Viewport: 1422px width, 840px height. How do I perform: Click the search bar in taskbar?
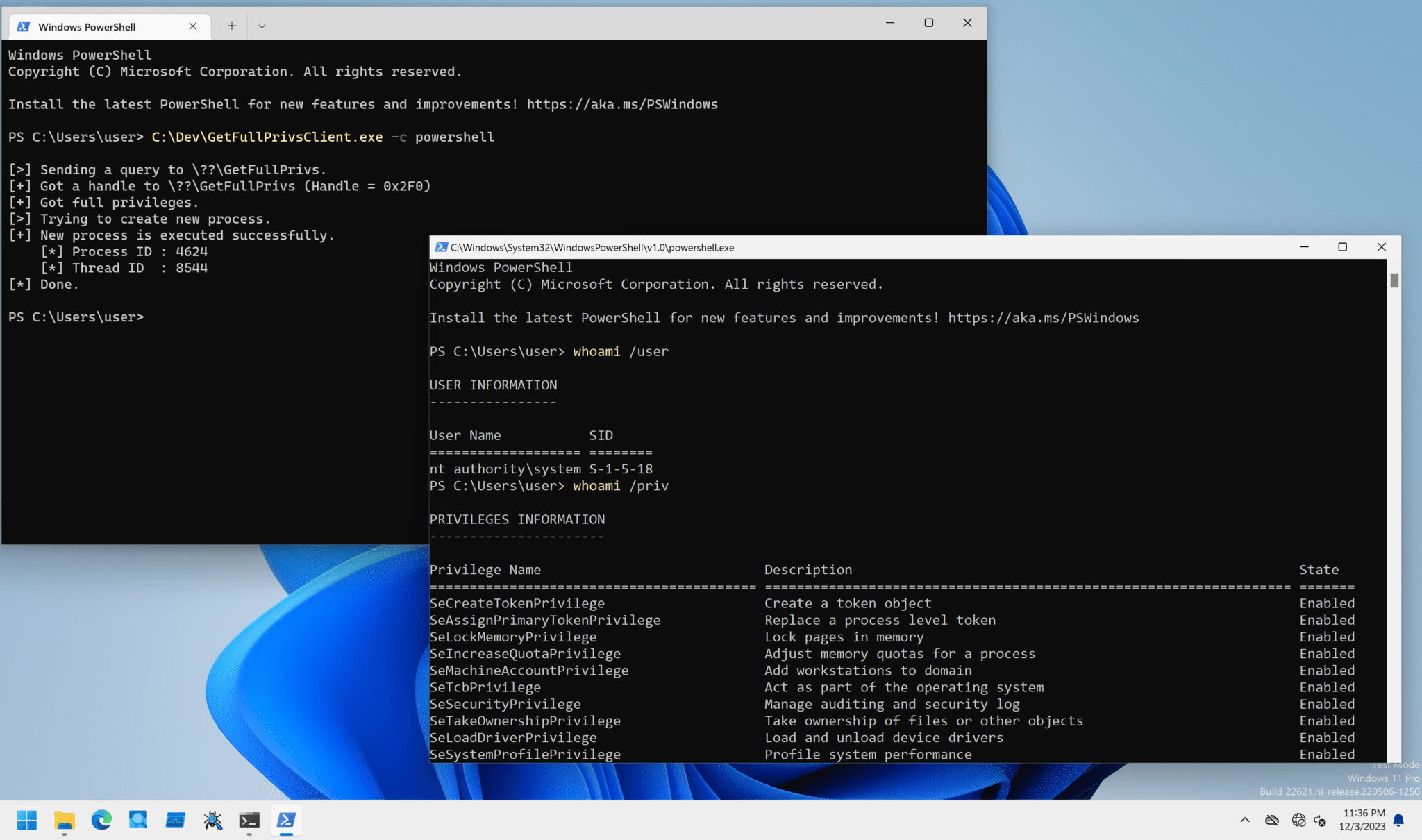click(x=138, y=820)
